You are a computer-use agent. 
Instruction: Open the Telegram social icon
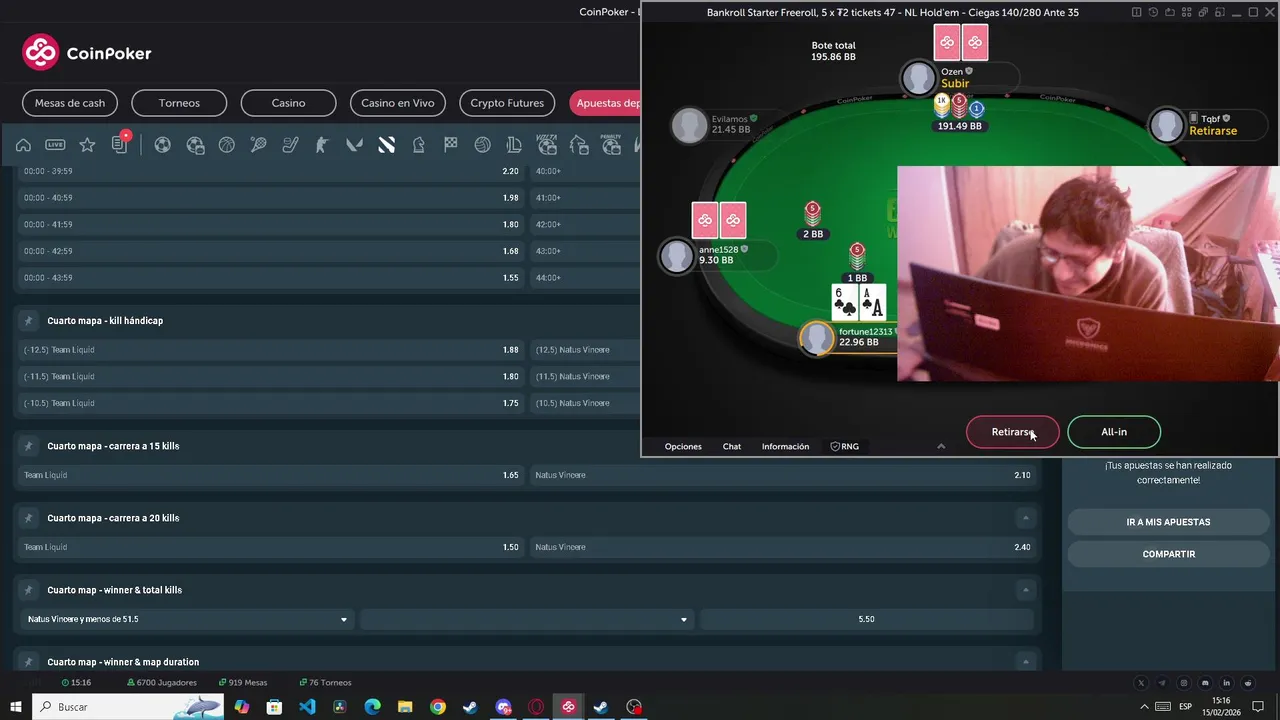pyautogui.click(x=1162, y=682)
